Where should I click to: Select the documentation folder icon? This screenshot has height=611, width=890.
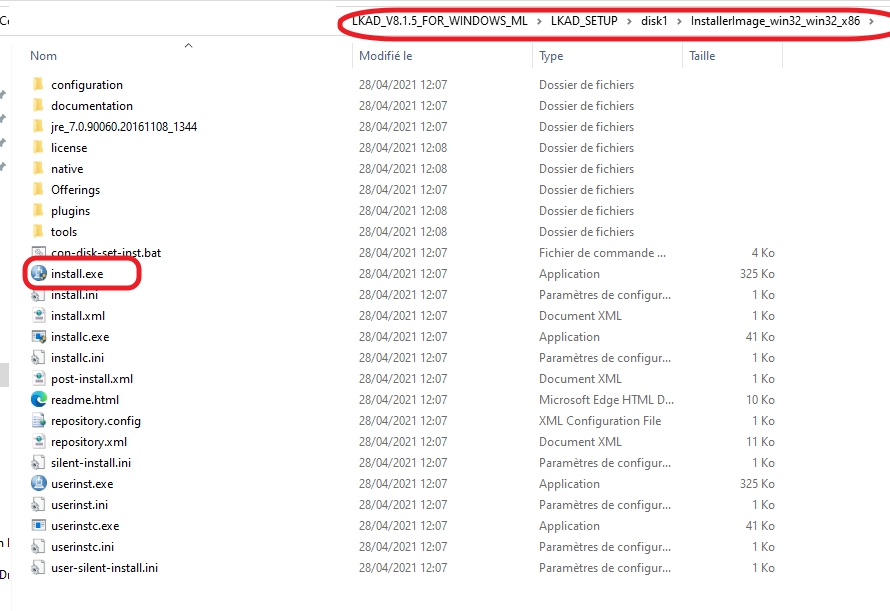click(38, 106)
